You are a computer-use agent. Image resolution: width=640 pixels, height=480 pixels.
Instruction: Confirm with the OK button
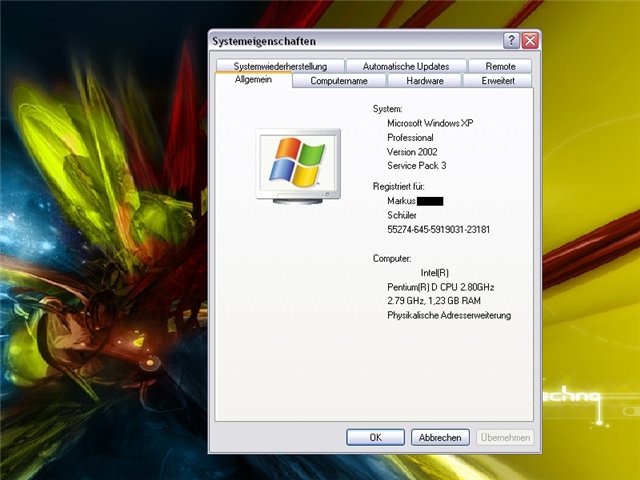(x=376, y=438)
